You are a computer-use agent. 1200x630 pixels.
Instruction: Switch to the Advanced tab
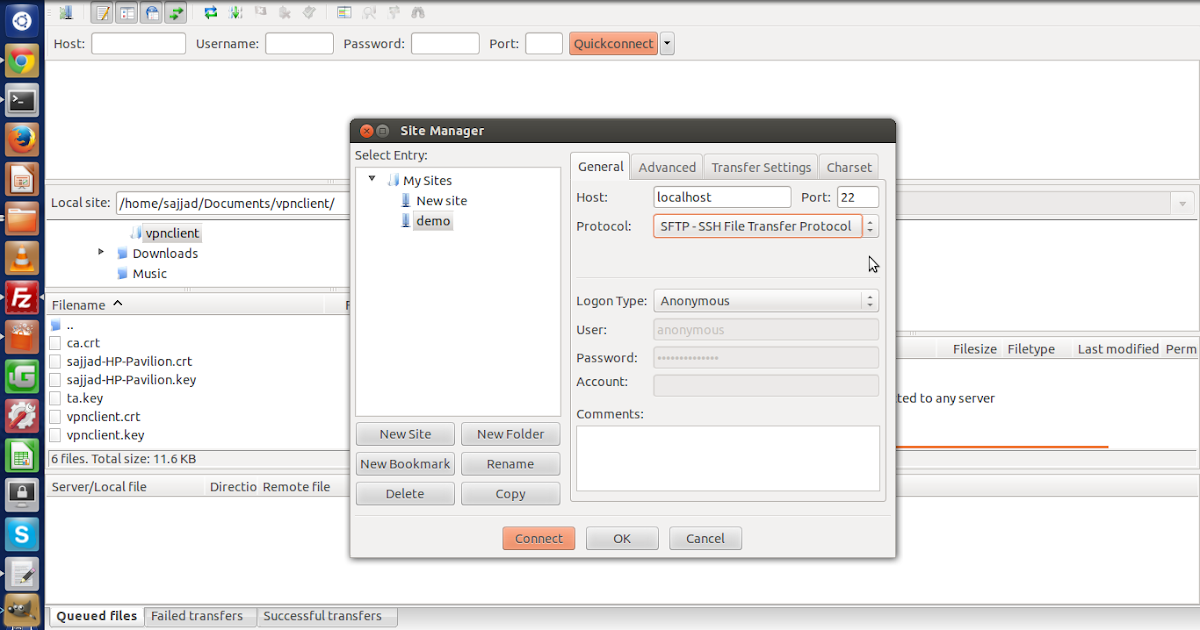(666, 167)
